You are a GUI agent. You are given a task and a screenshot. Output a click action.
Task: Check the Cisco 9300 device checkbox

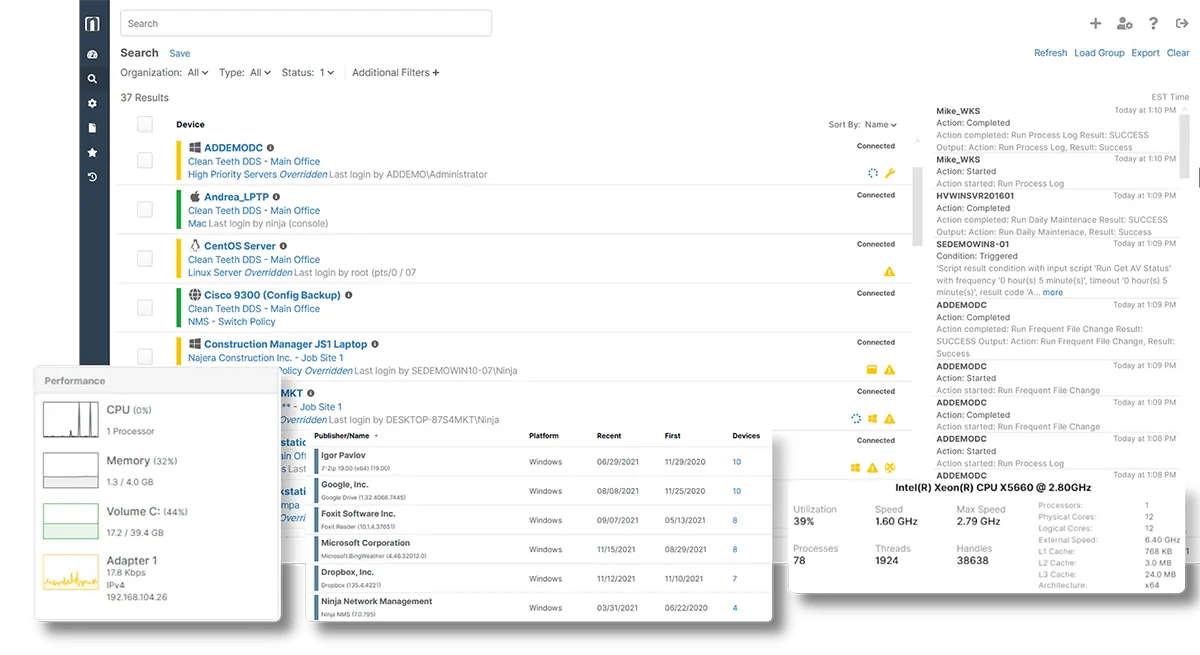145,307
